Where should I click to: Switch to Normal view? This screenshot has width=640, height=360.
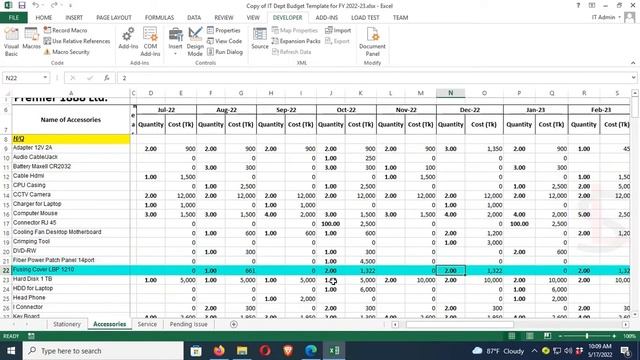coord(511,336)
